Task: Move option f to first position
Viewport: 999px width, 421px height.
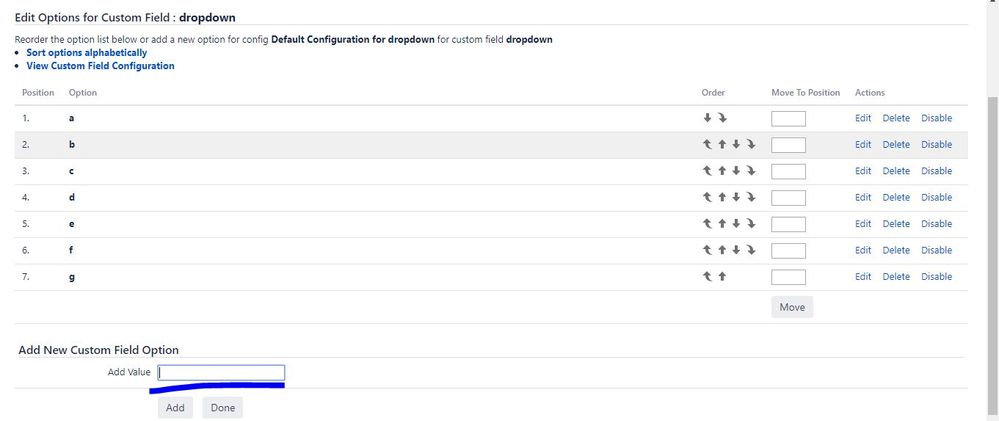Action: [x=707, y=250]
